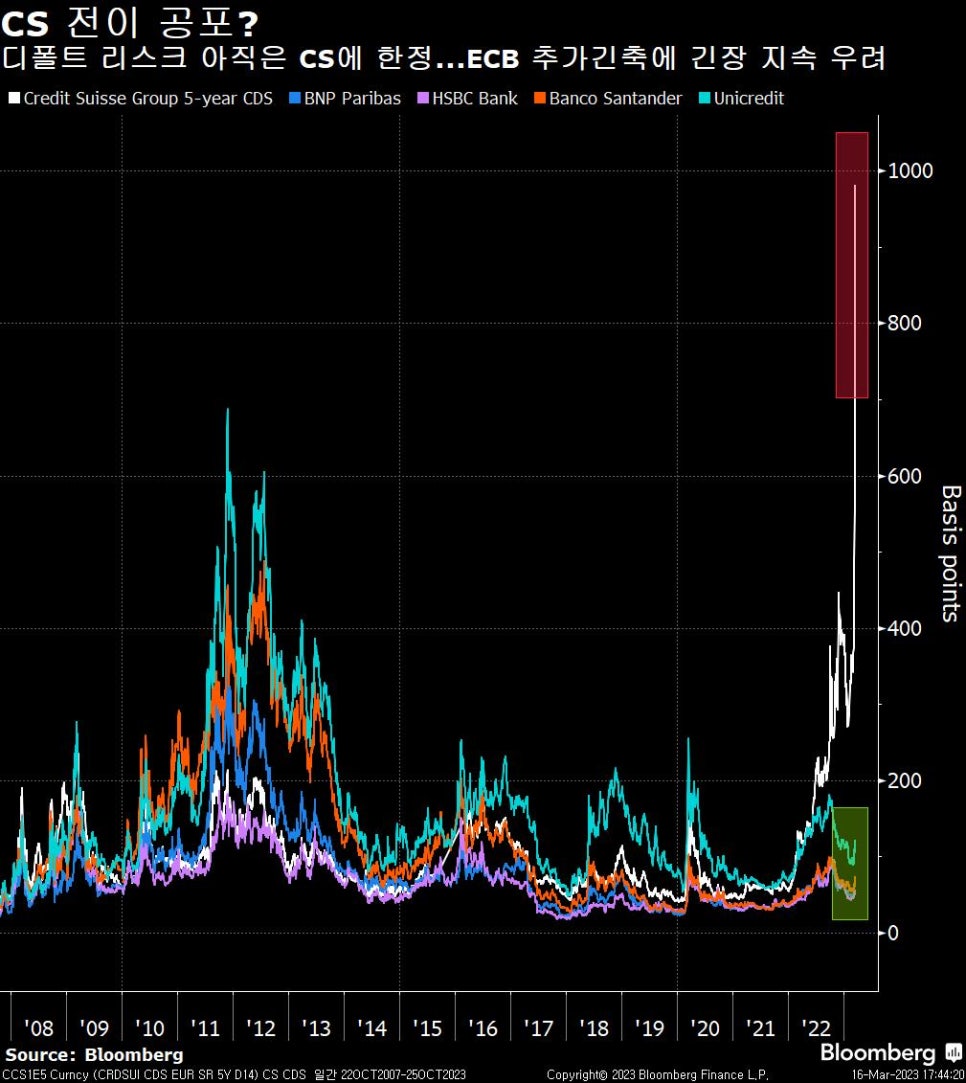Screen dimensions: 966x1083
Task: Click the 1000 y-axis tick label
Action: point(910,171)
